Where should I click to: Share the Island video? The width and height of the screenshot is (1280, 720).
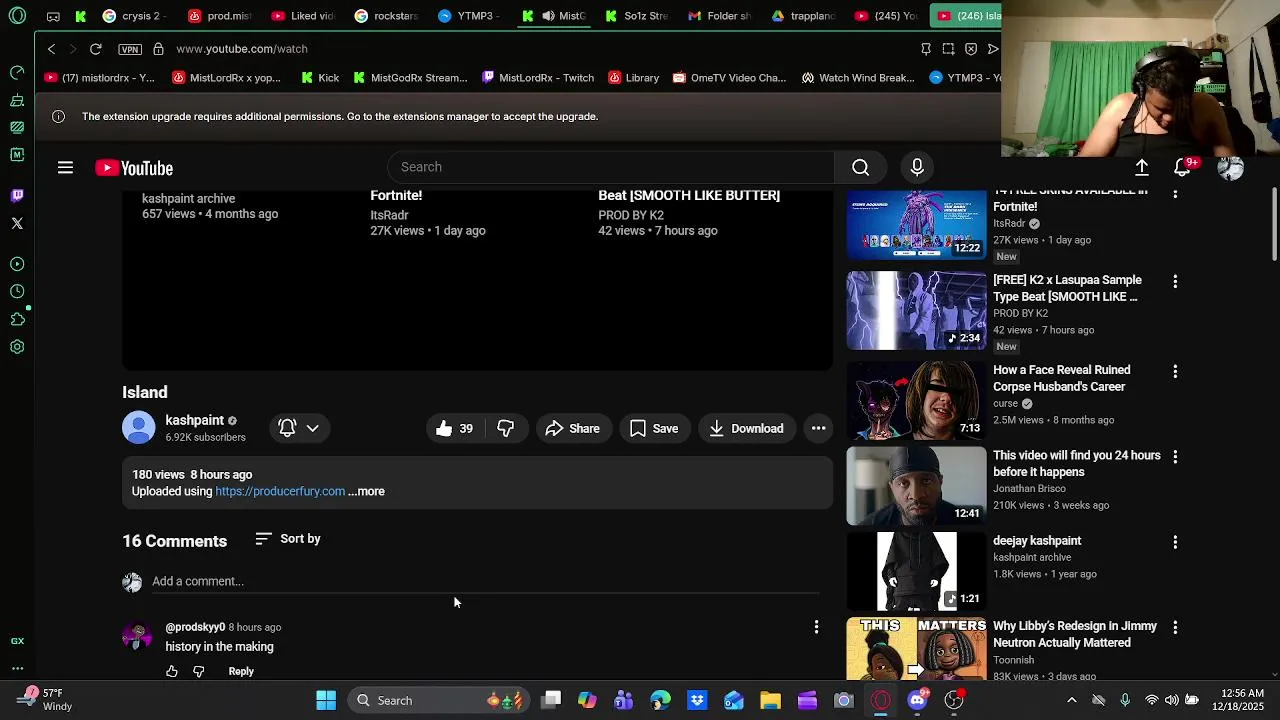coord(573,428)
